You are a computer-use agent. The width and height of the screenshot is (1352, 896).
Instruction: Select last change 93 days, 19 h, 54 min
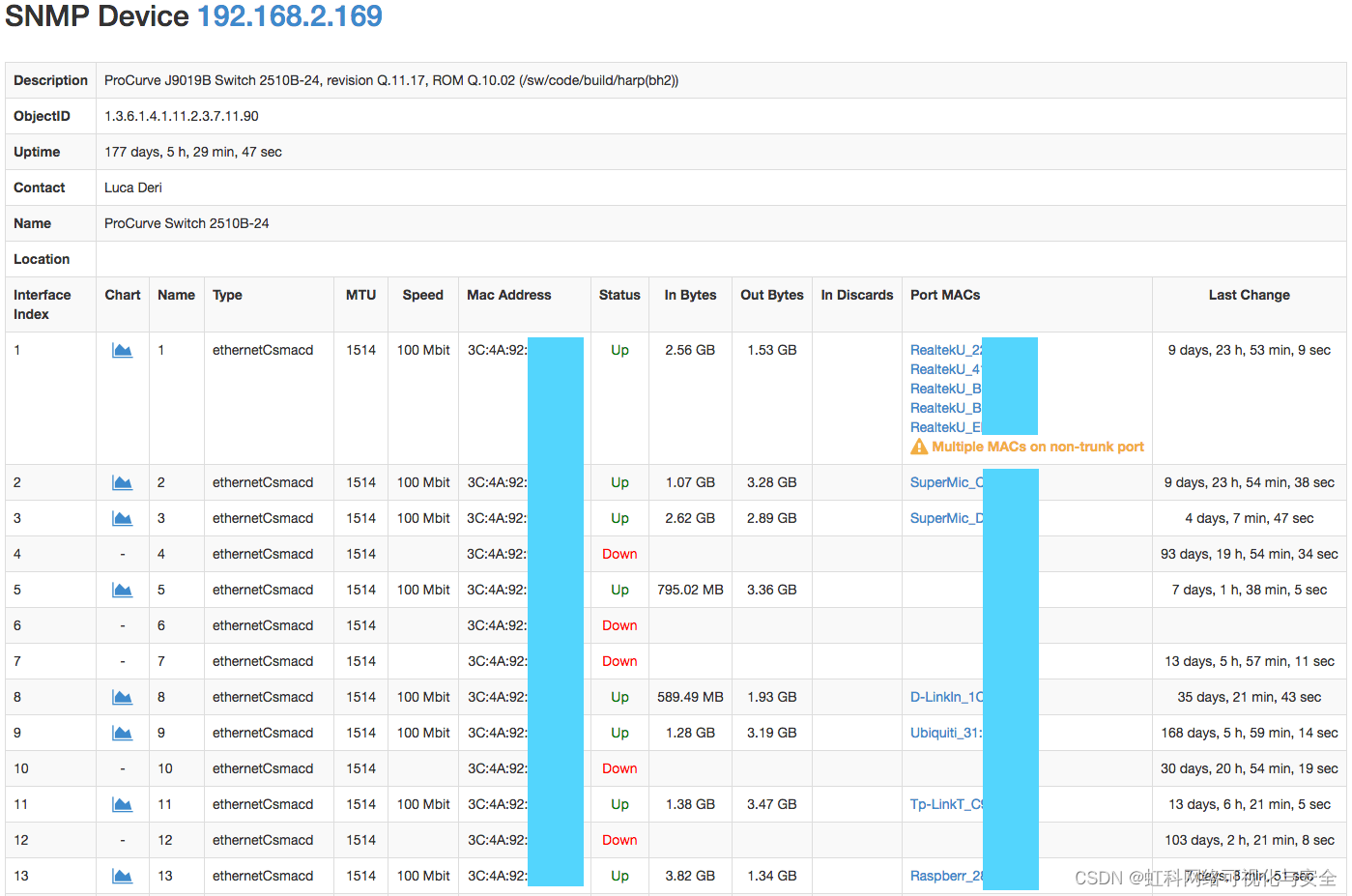[1250, 554]
